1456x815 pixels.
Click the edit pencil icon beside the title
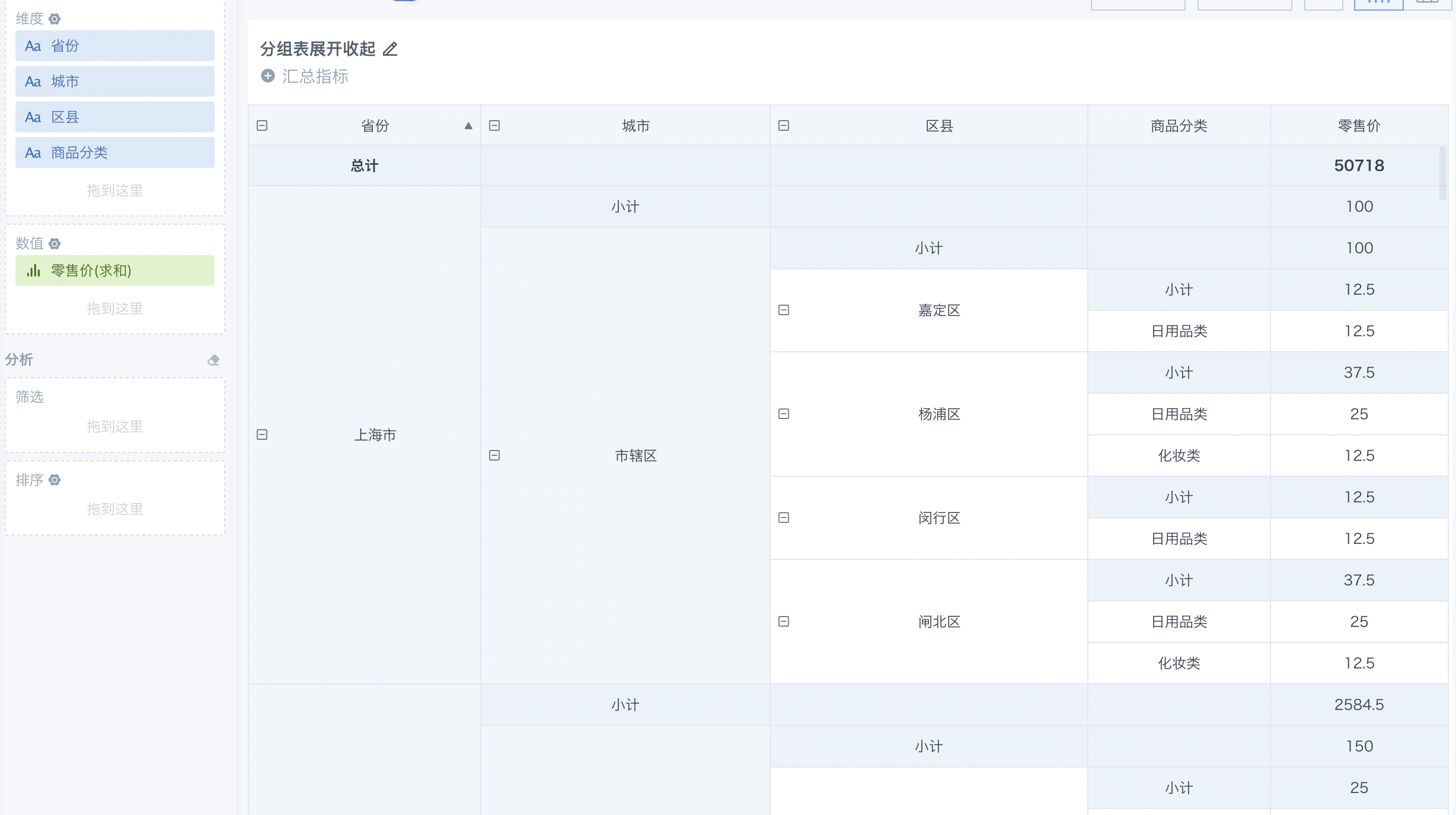pos(390,49)
